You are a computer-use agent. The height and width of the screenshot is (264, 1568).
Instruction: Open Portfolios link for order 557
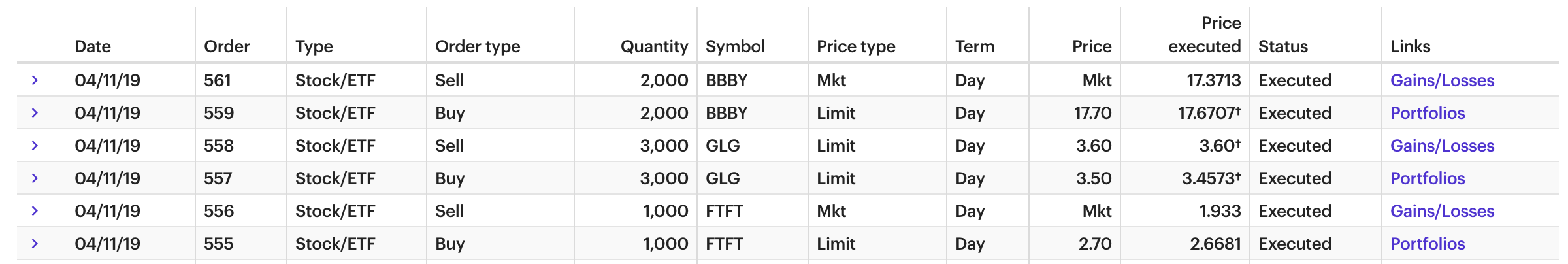tap(1428, 178)
